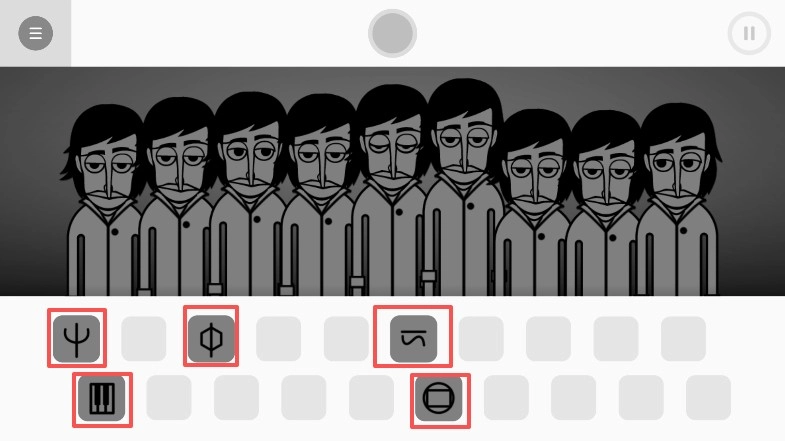Click empty slot between trident and phi icons

click(x=144, y=338)
